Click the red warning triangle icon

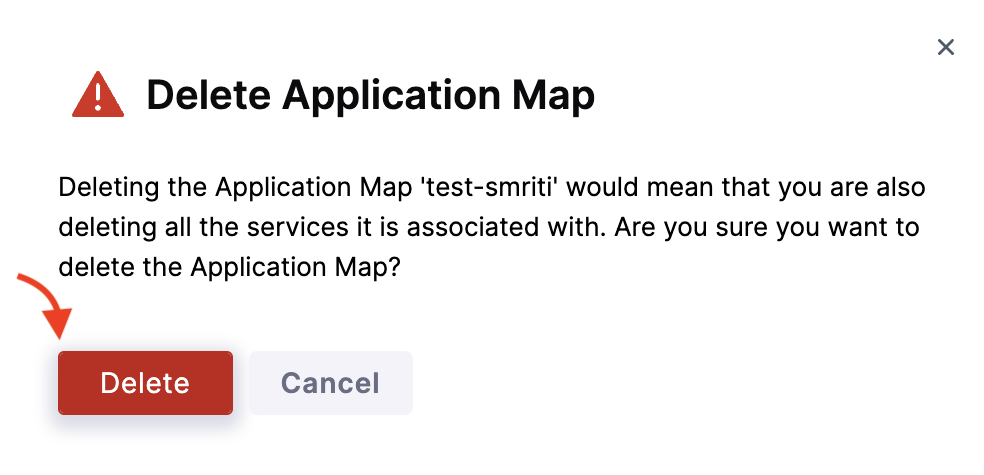(x=98, y=96)
